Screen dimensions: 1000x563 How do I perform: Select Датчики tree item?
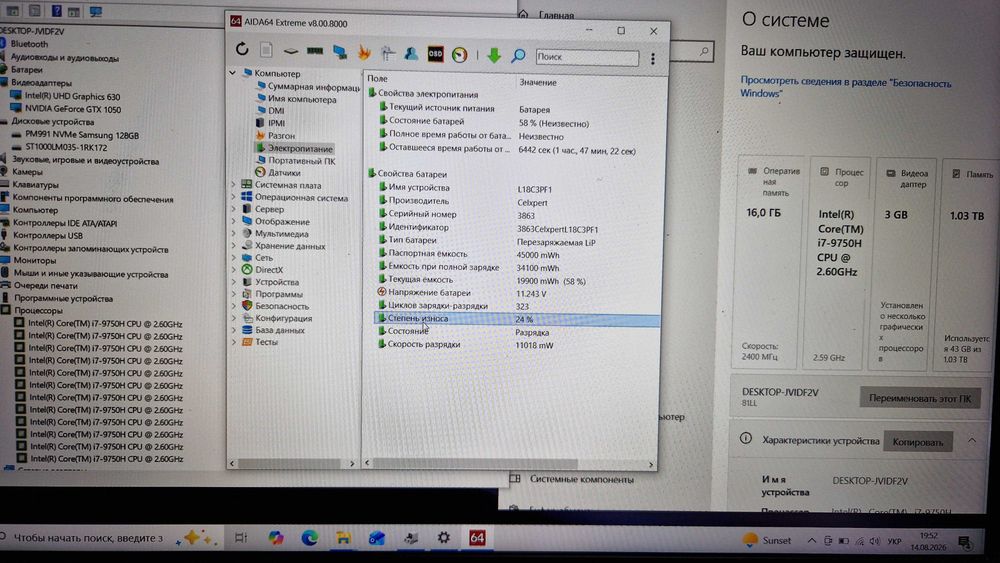point(277,173)
